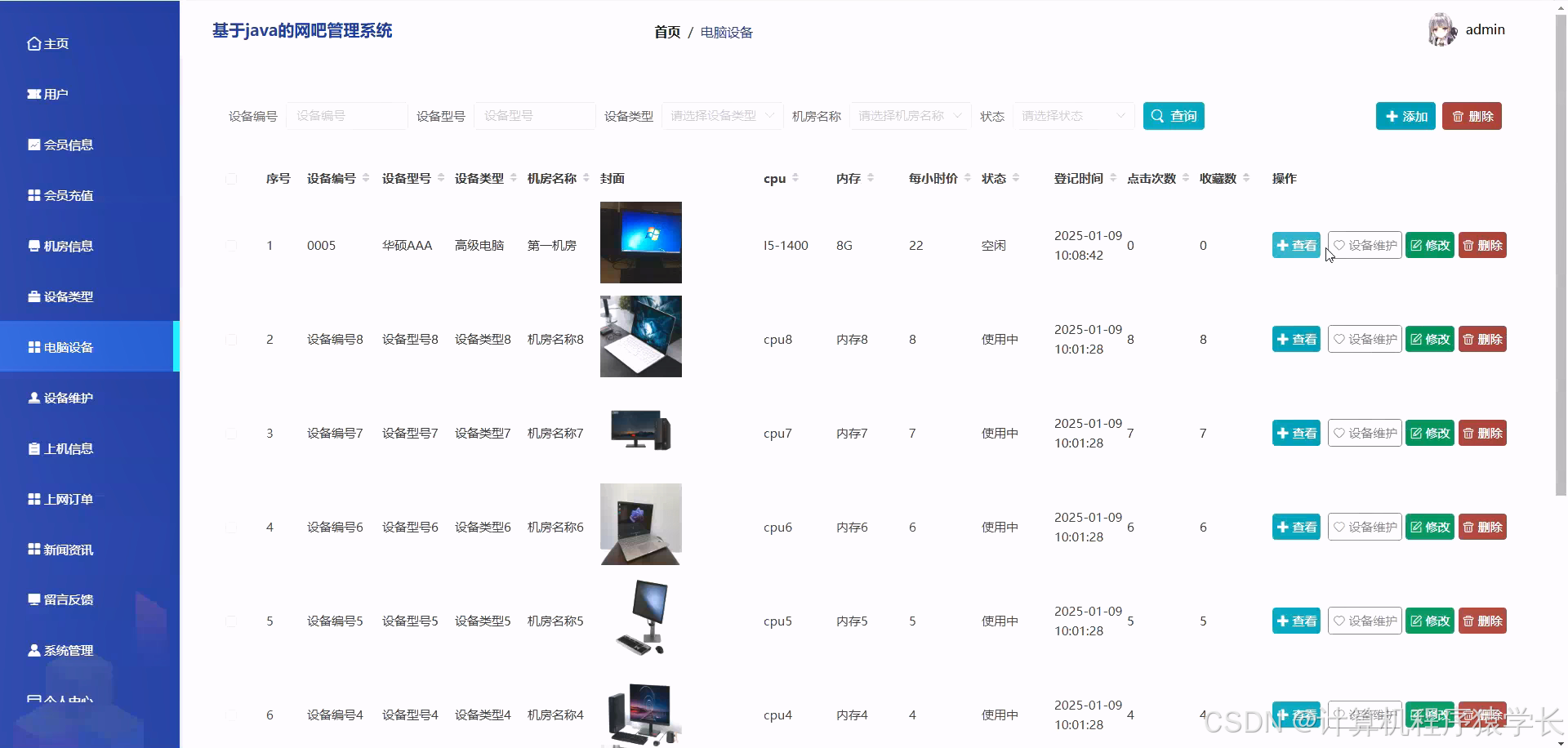Click the 上机信息 clipboard icon
Viewport: 1568px width, 748px height.
(34, 448)
